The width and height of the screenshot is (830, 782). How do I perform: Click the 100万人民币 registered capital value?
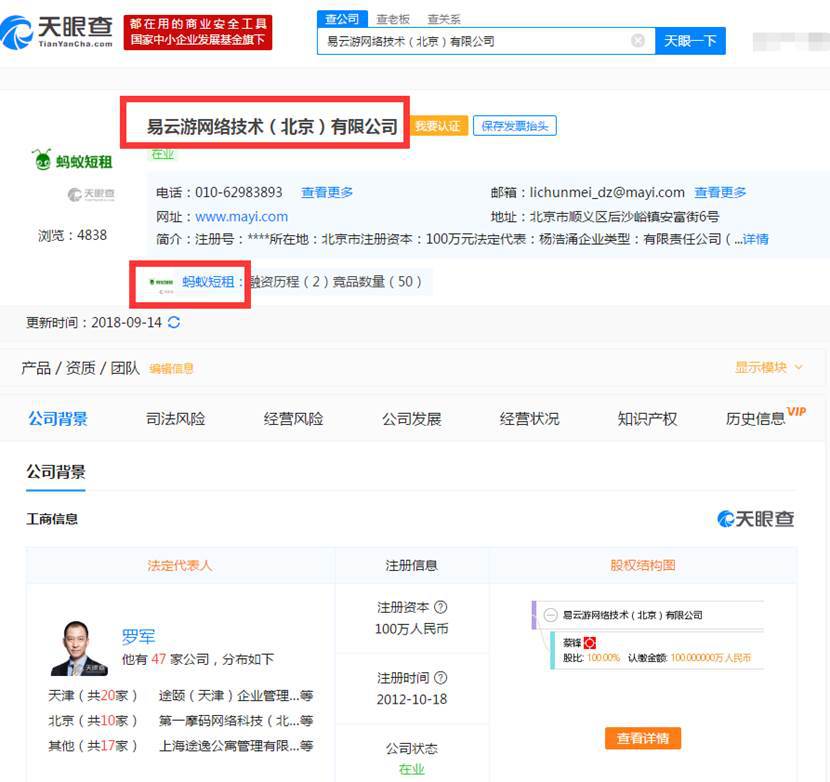(x=412, y=629)
